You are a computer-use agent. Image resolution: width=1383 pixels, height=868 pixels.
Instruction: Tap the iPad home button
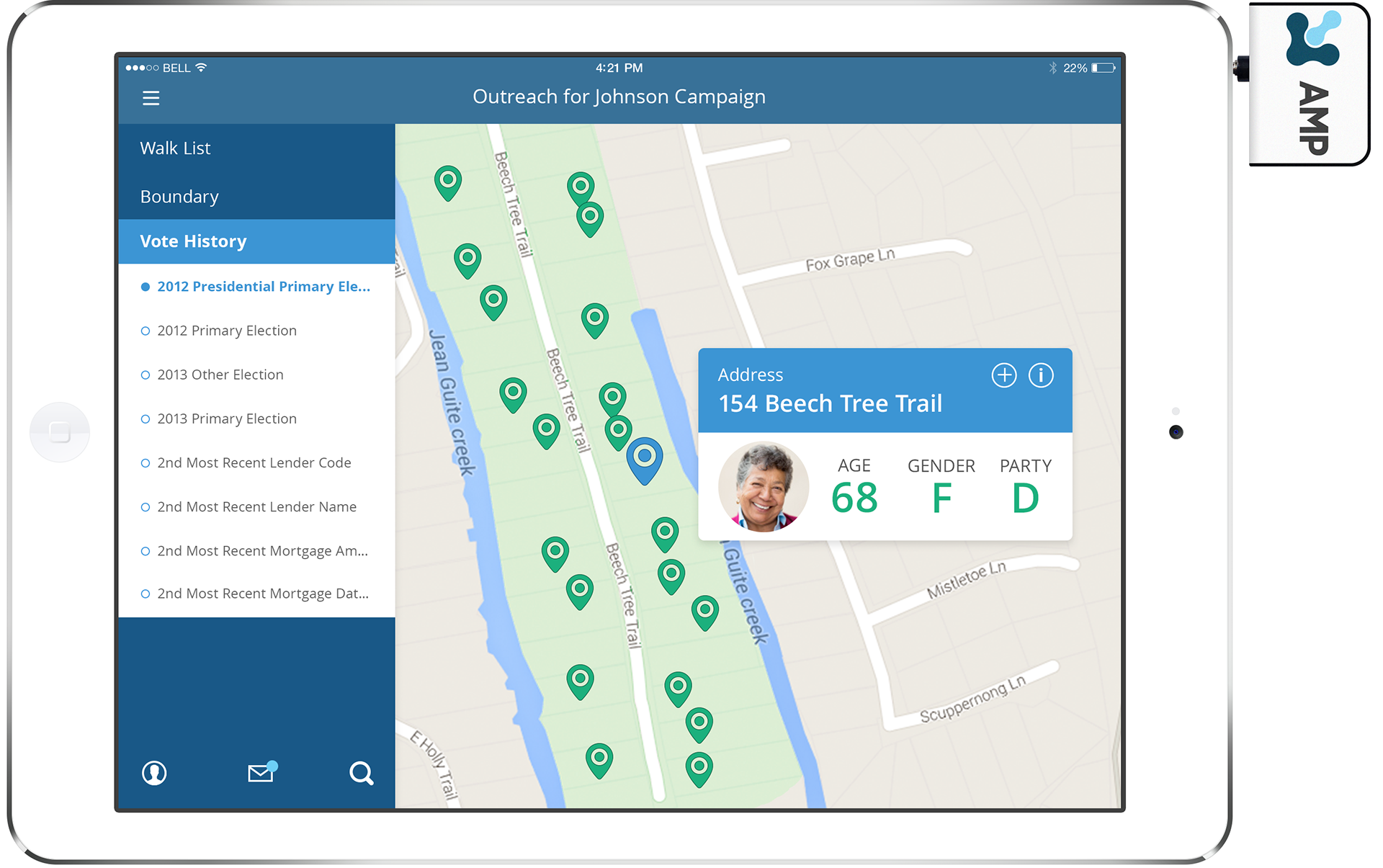point(60,432)
